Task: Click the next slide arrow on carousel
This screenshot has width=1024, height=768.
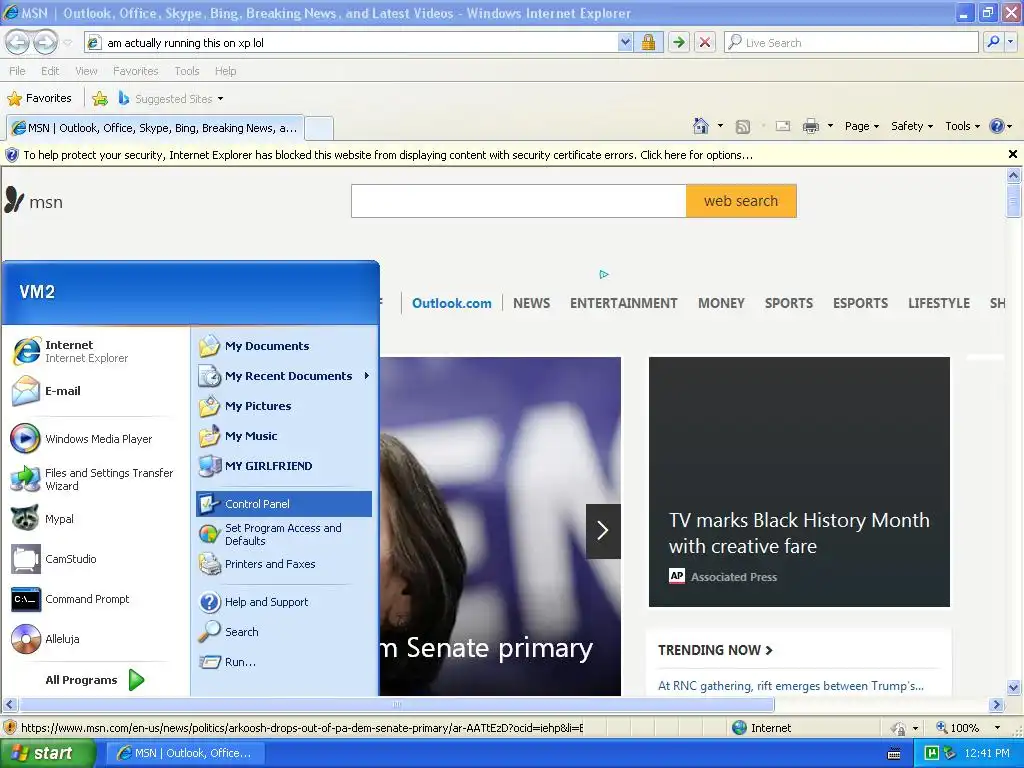Action: 603,531
